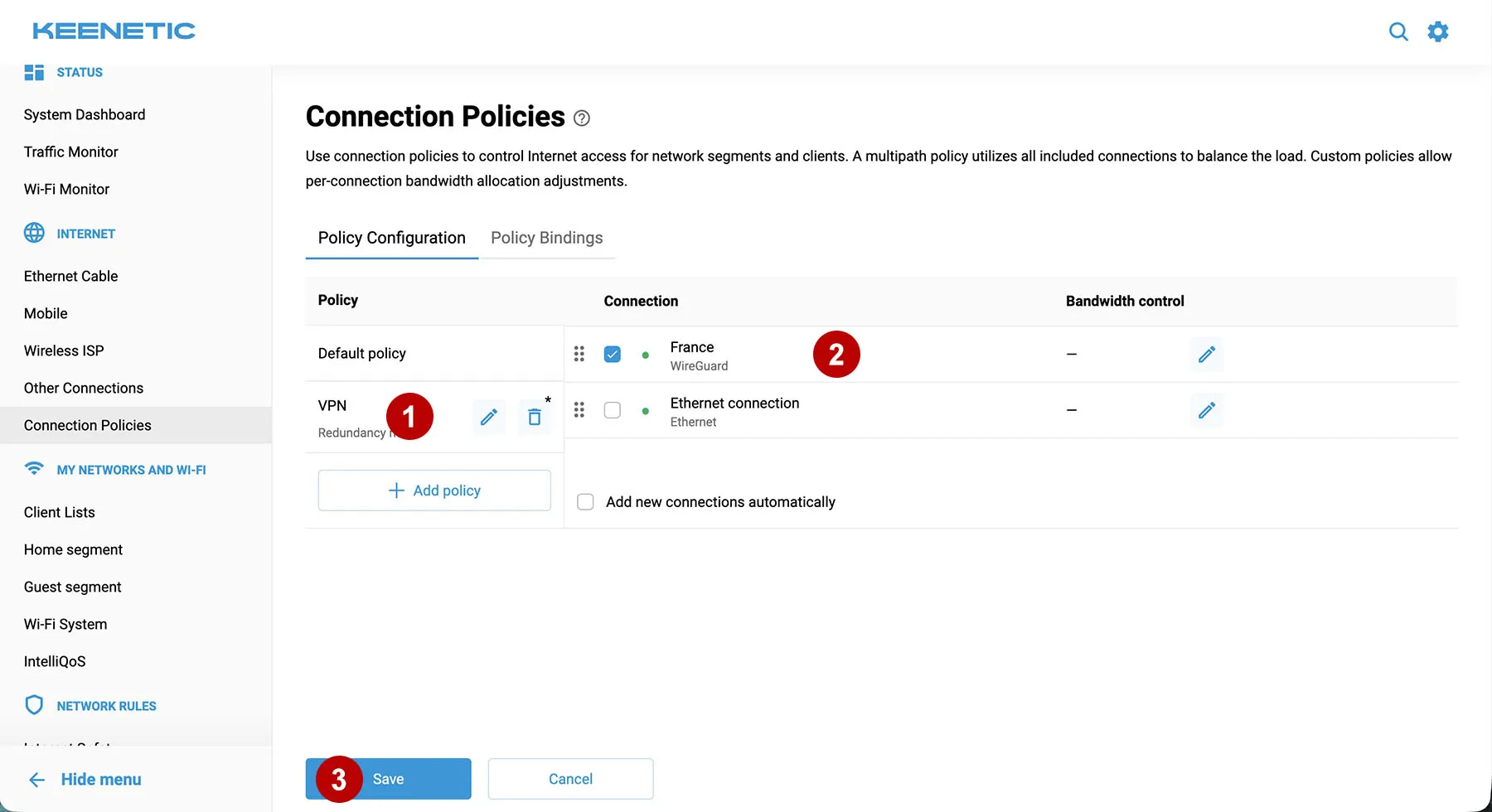
Task: Edit the VPN policy with the pencil icon
Action: 489,417
